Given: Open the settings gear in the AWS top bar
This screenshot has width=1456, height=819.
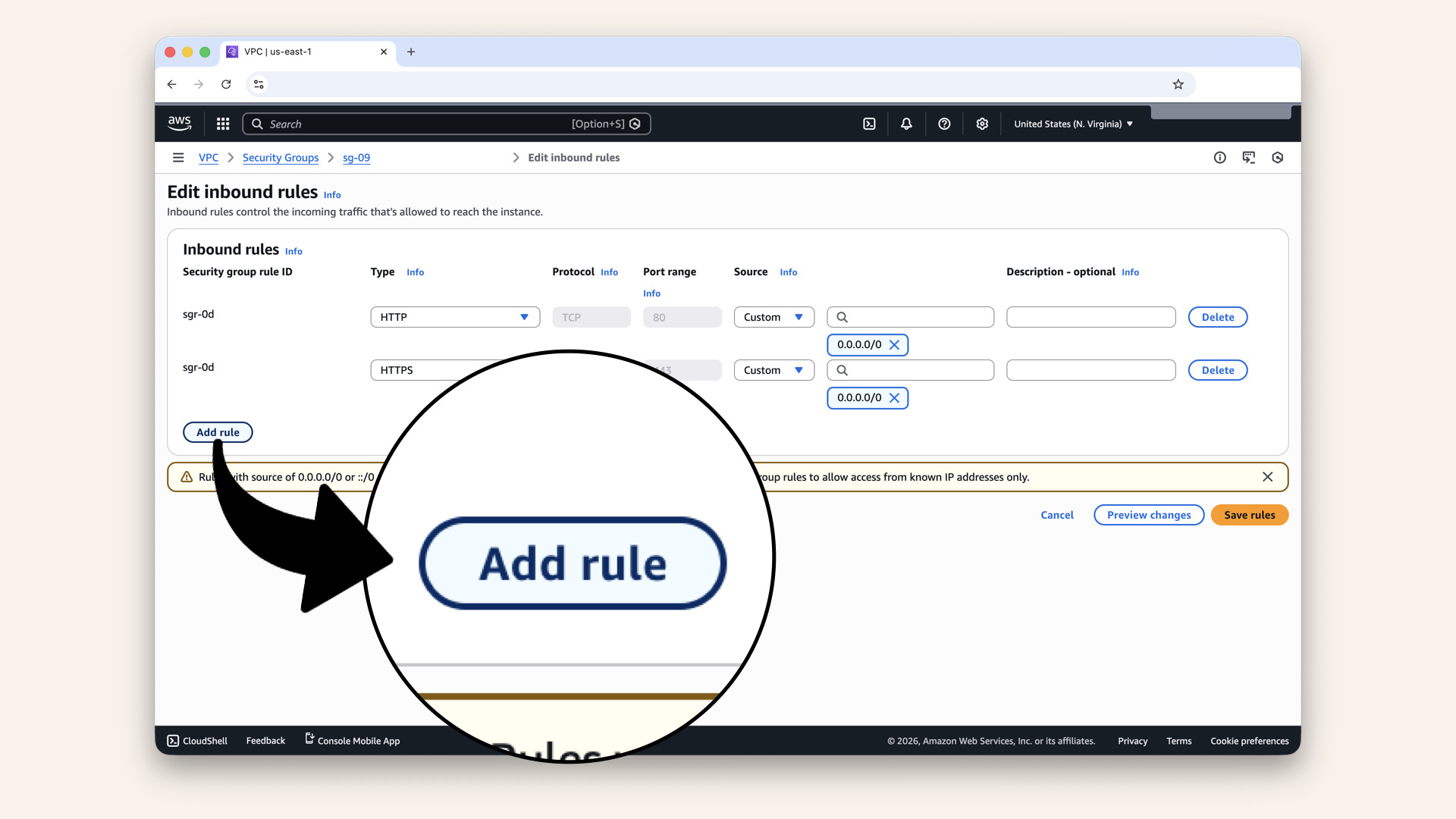Looking at the screenshot, I should click(x=982, y=124).
